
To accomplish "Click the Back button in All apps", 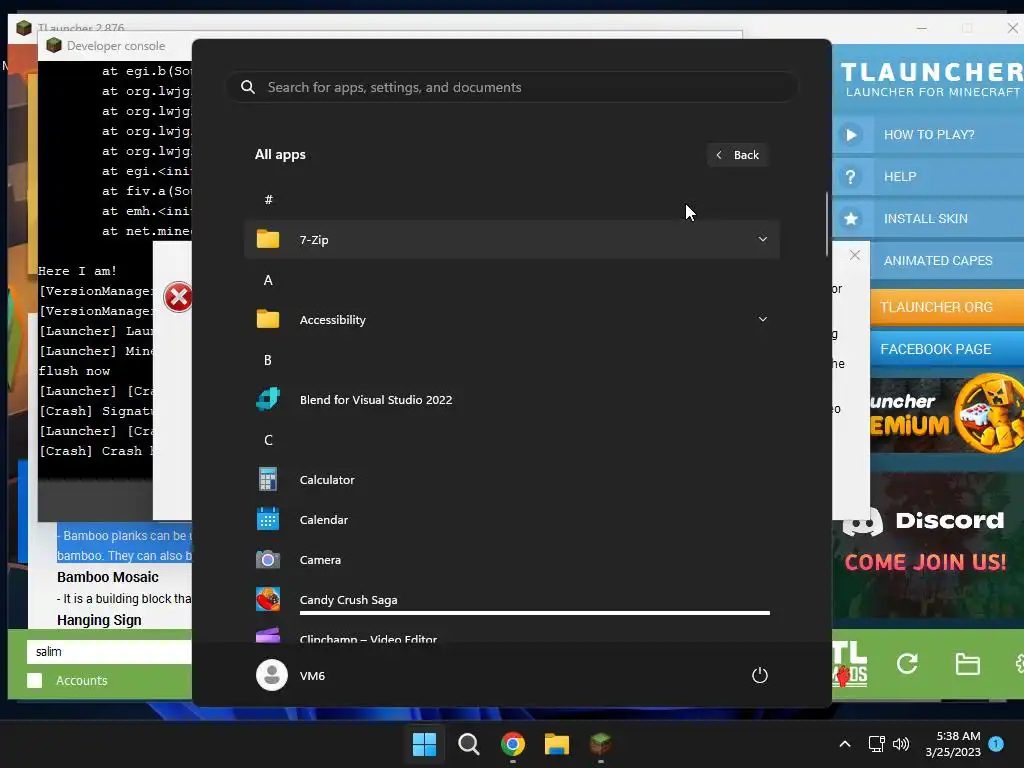I will pyautogui.click(x=737, y=155).
